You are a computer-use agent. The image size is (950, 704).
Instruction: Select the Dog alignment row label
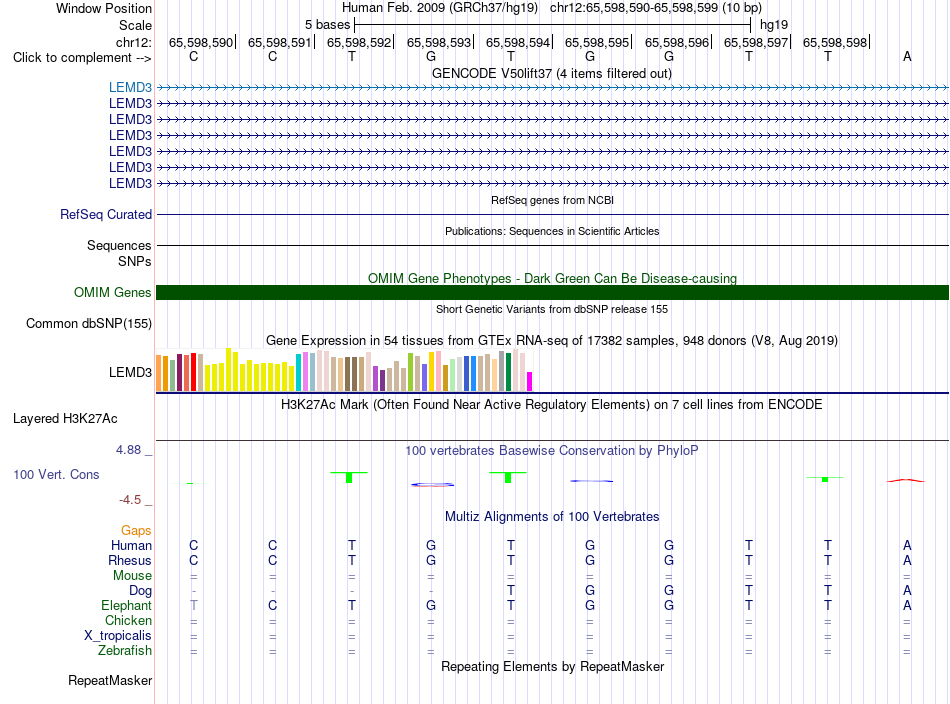(x=140, y=591)
